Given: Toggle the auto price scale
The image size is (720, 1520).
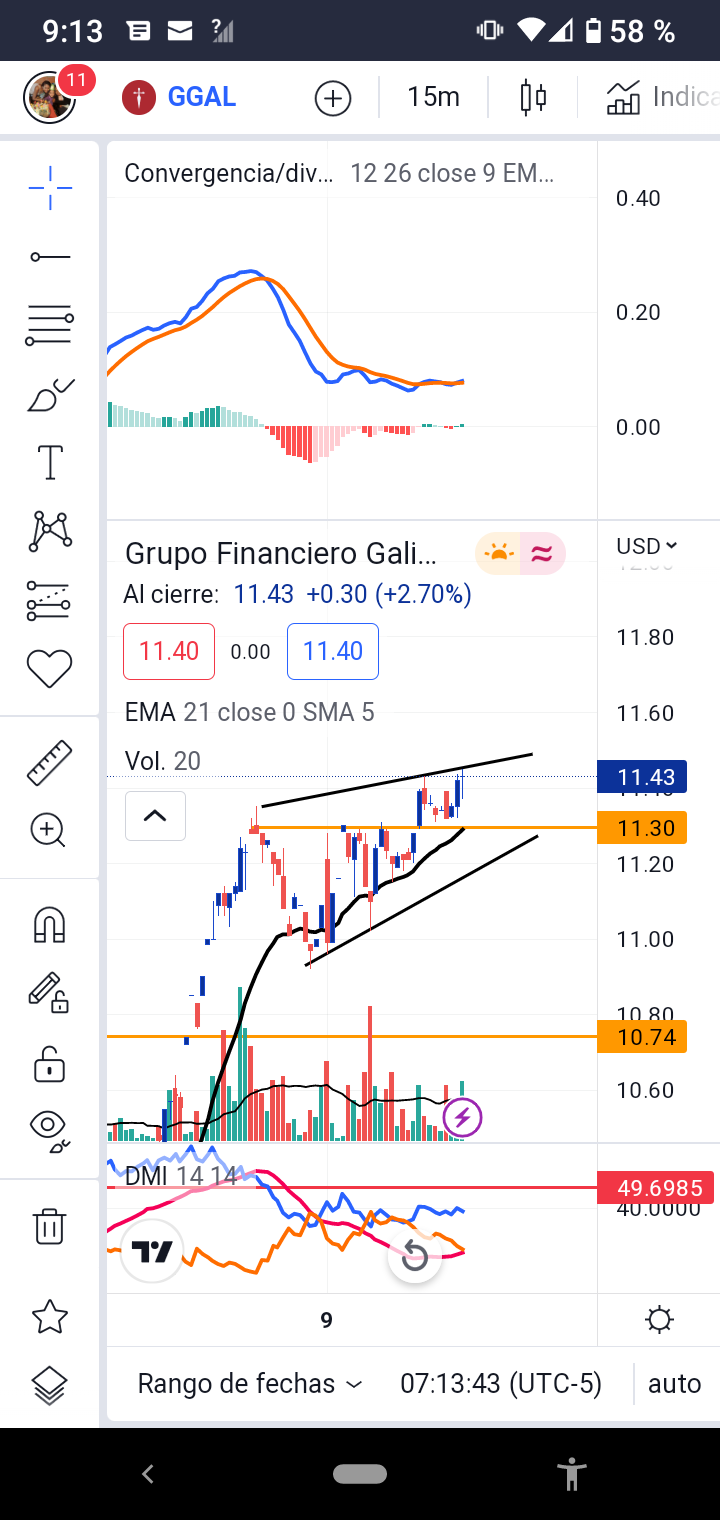Looking at the screenshot, I should point(675,1384).
